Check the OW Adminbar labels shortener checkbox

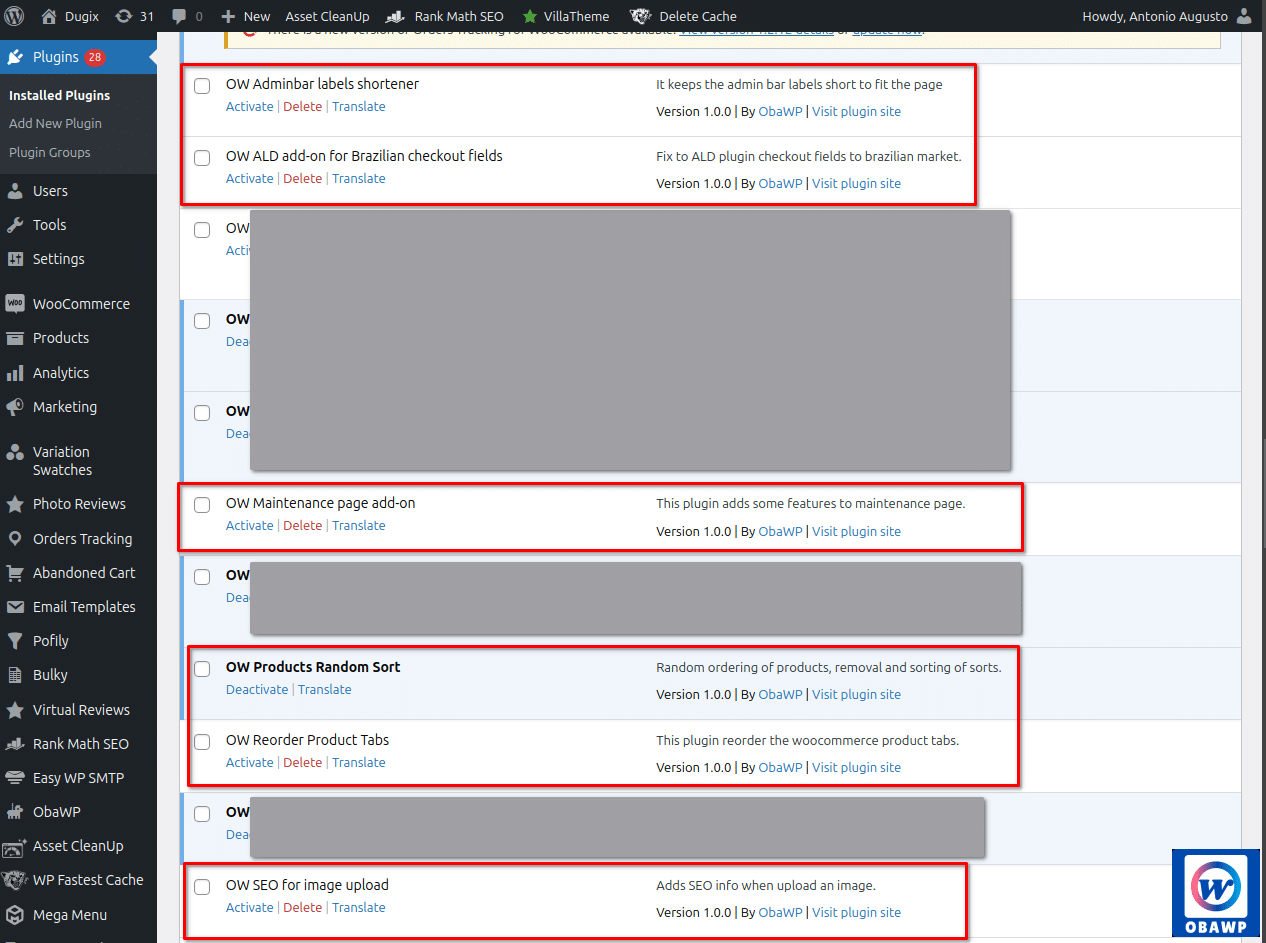click(202, 86)
